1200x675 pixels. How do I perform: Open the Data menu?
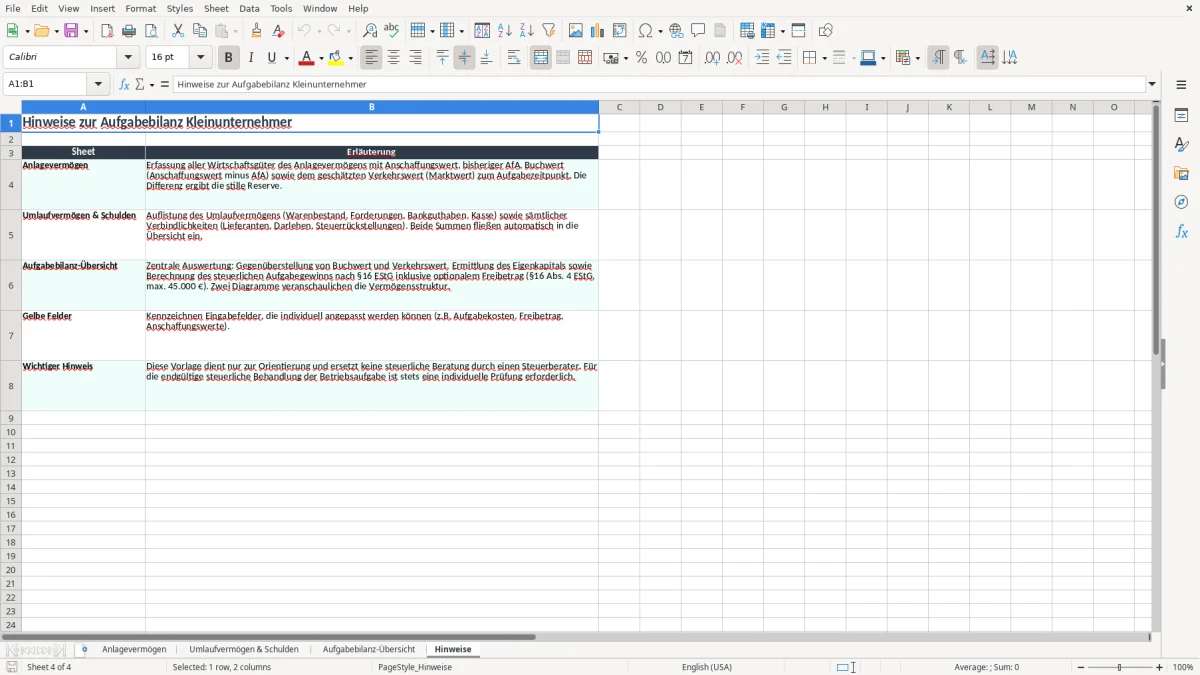(249, 8)
